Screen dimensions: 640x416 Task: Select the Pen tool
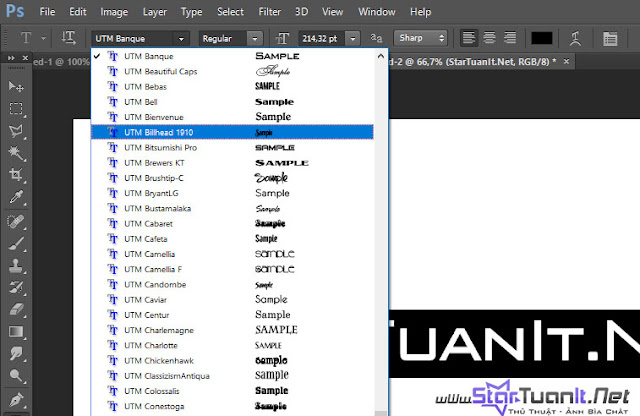click(16, 399)
